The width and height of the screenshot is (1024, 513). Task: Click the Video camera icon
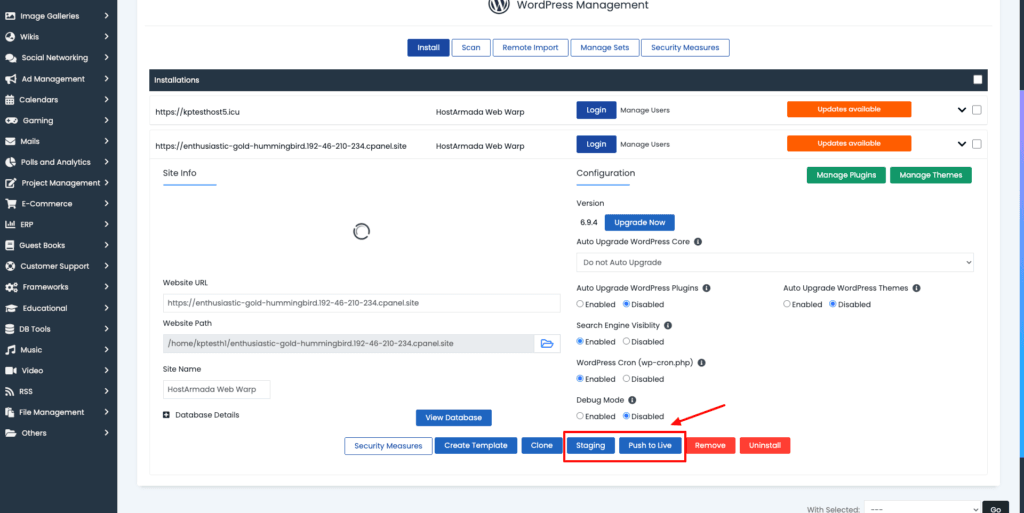pos(10,371)
